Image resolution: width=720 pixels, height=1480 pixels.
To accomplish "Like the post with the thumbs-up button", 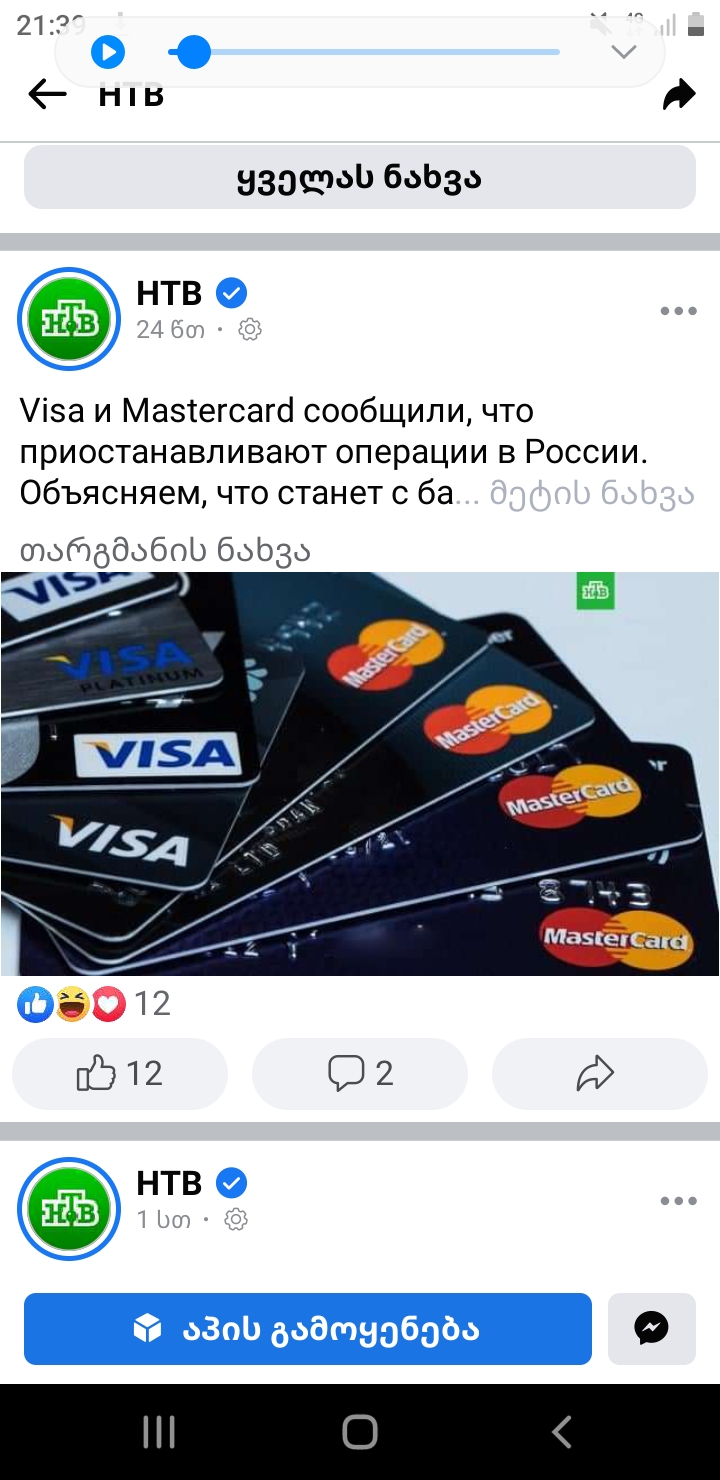I will click(120, 1074).
